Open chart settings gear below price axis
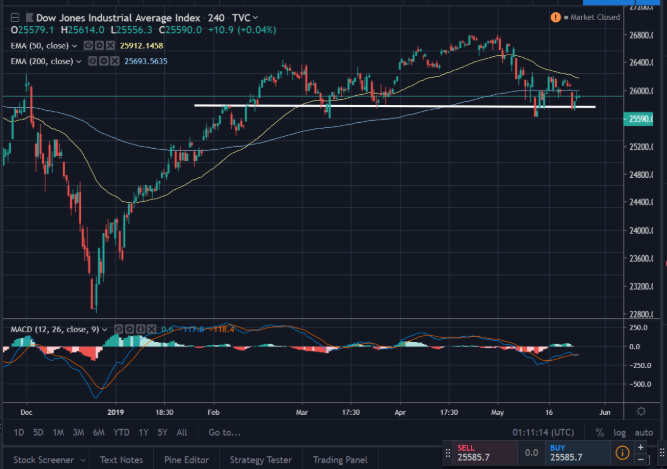 (641, 411)
